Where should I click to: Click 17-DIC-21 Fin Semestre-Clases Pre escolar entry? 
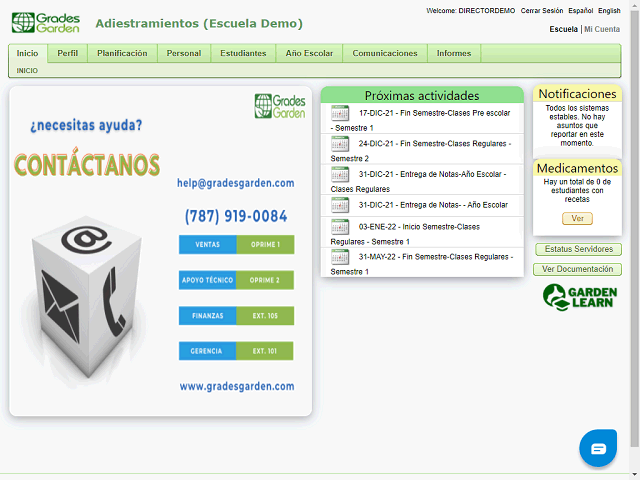tap(422, 118)
